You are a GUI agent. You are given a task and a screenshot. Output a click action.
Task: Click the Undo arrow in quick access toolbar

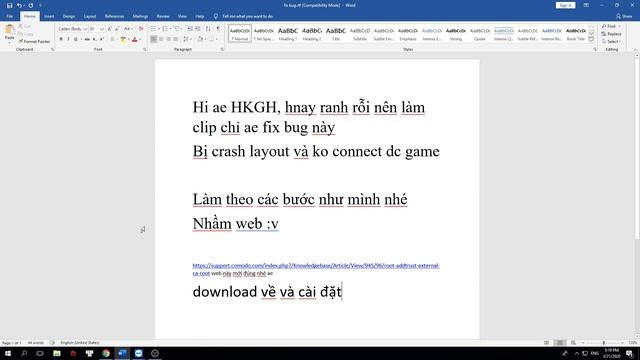[19, 5]
